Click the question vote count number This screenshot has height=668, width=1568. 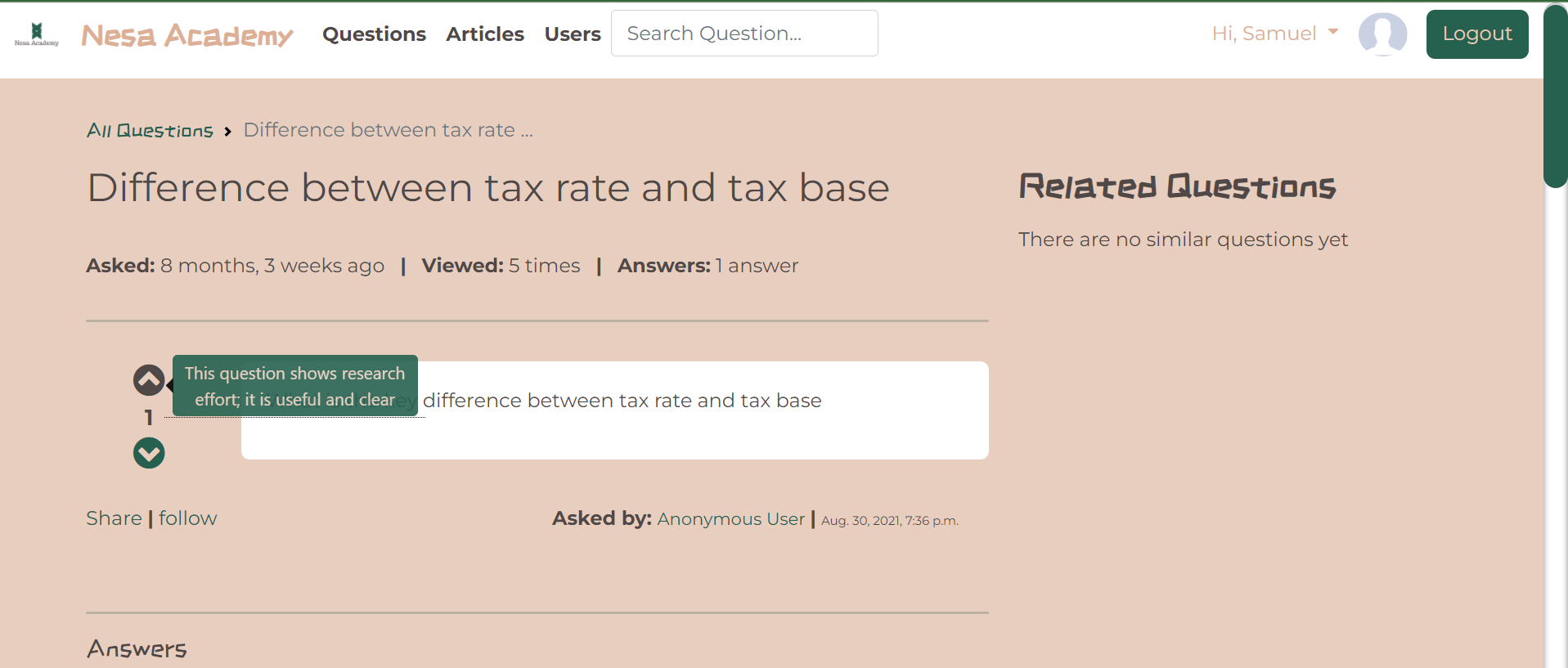[149, 418]
